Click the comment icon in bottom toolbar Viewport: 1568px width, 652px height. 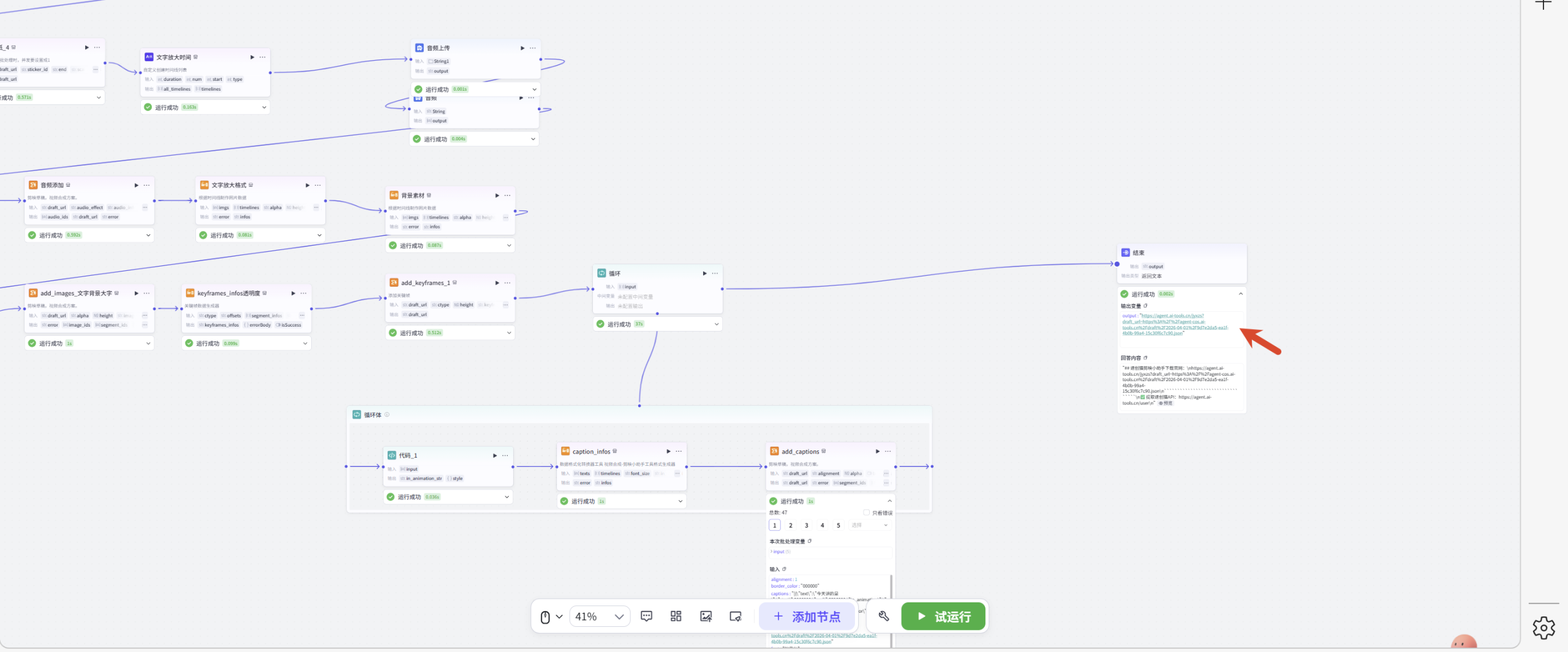[646, 616]
